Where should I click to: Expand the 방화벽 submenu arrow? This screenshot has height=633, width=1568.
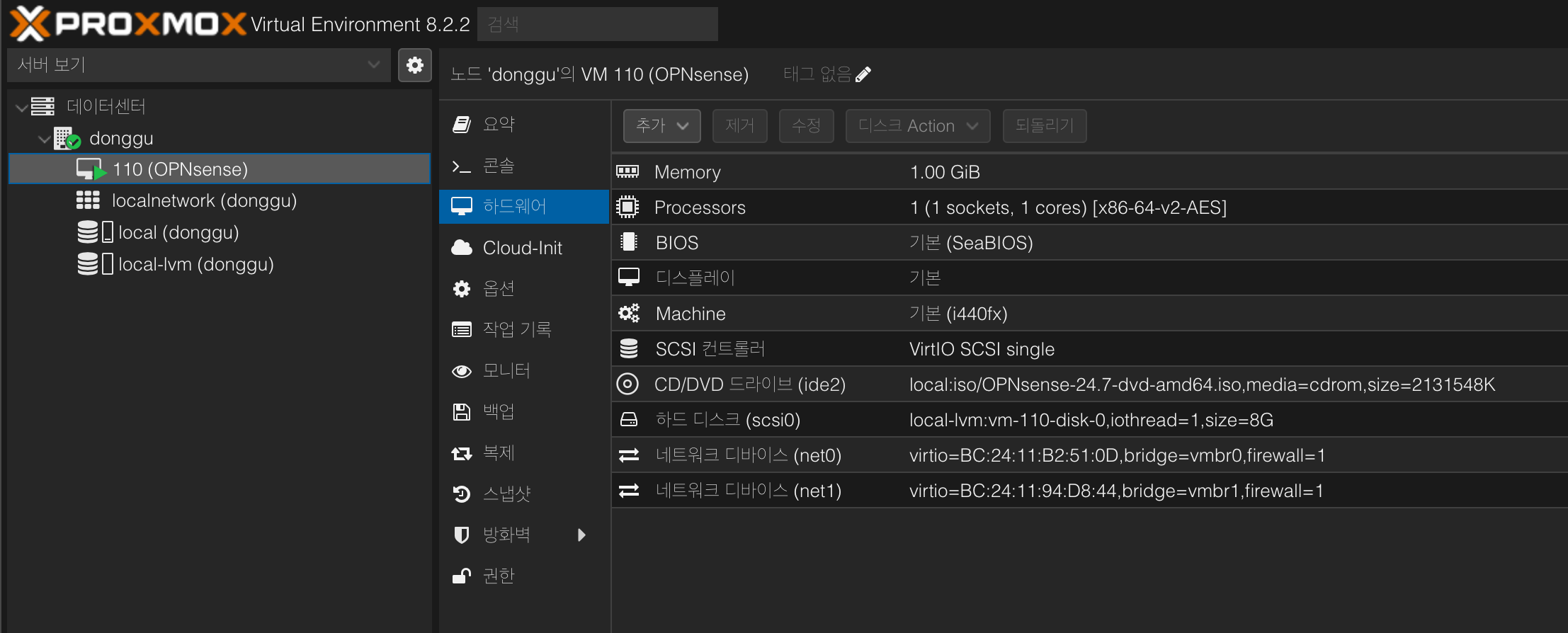[581, 535]
